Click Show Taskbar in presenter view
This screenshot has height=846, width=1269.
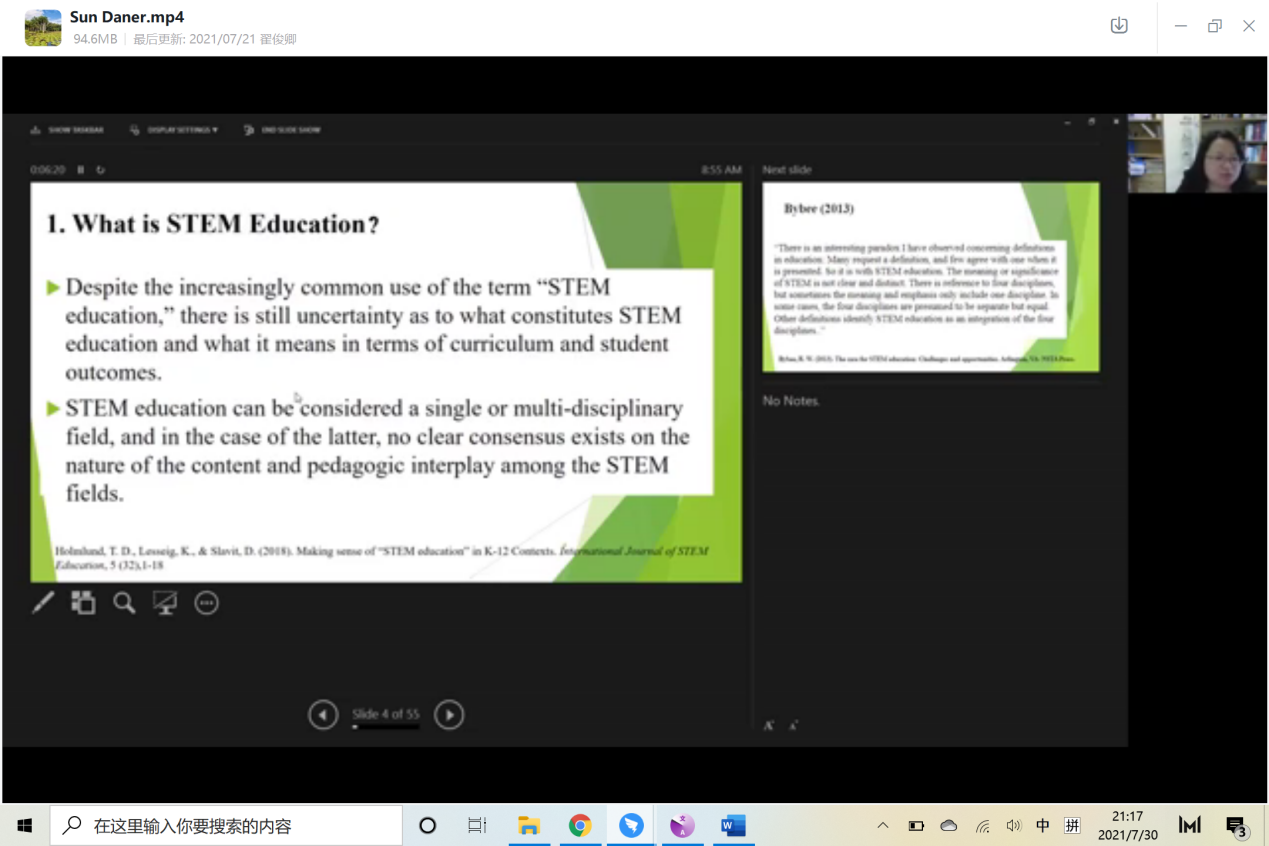pos(68,130)
